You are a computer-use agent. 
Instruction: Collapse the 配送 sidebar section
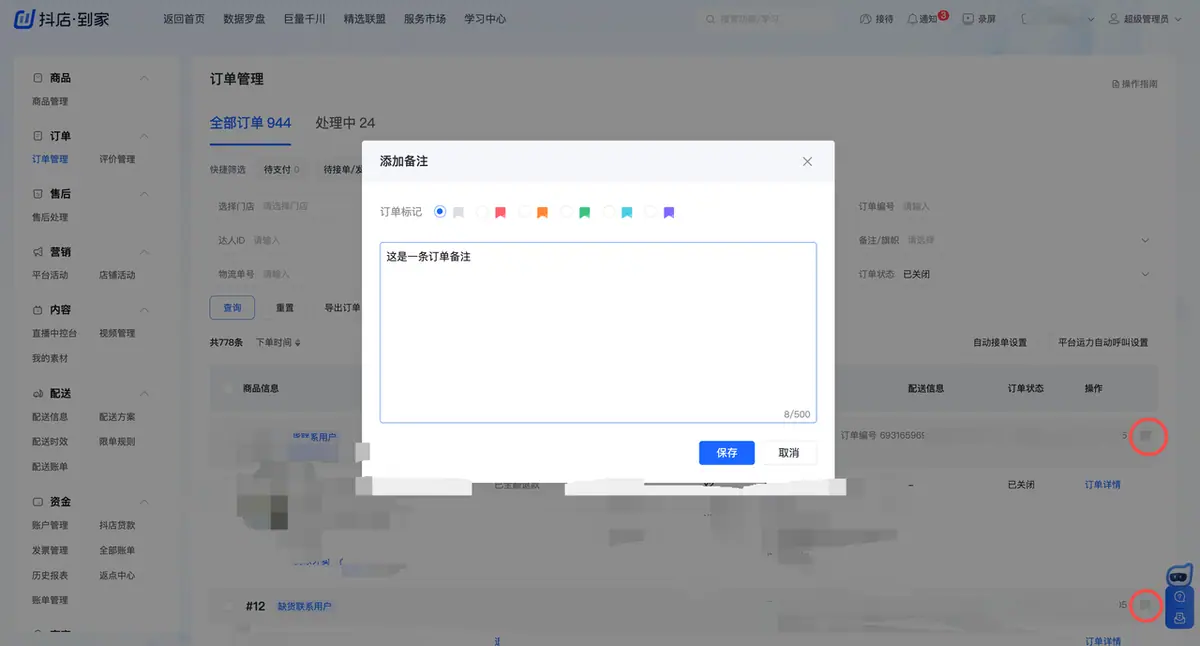(x=144, y=394)
